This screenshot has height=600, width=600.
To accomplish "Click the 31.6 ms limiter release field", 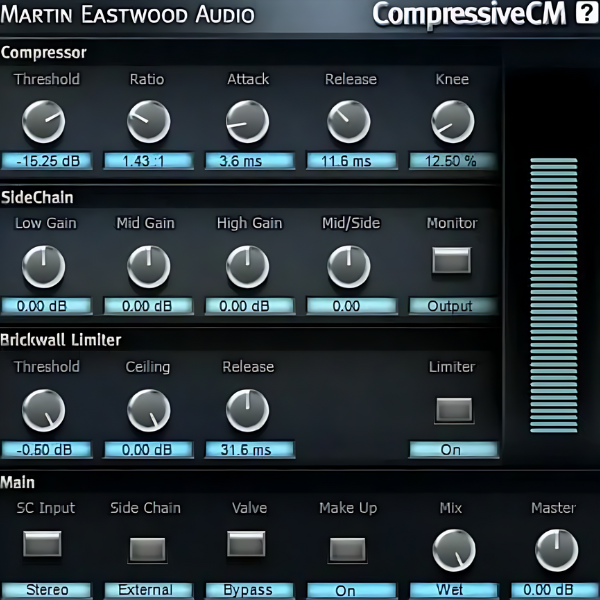I will 250,450.
